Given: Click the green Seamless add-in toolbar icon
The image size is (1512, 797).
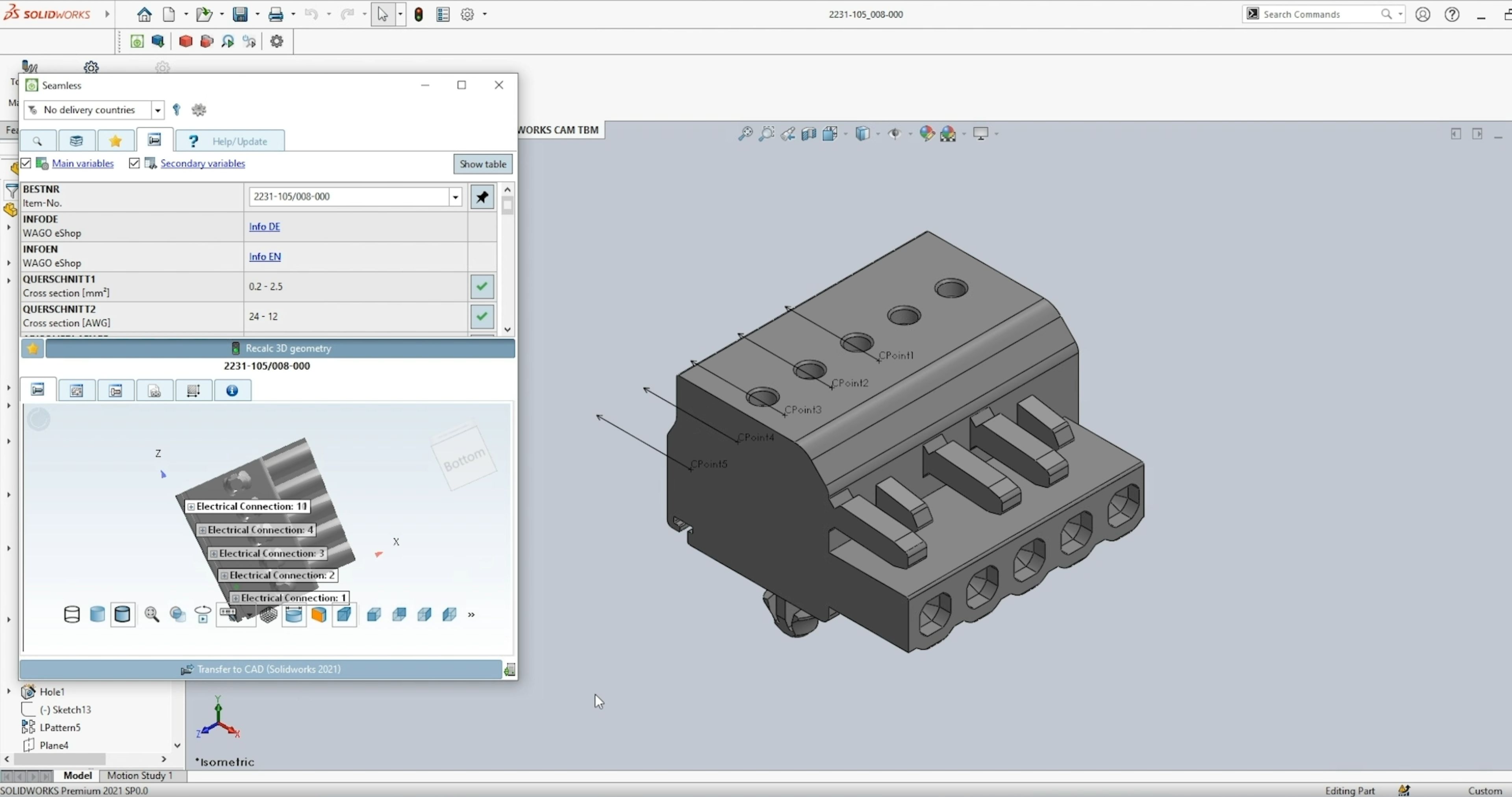Looking at the screenshot, I should coord(137,41).
